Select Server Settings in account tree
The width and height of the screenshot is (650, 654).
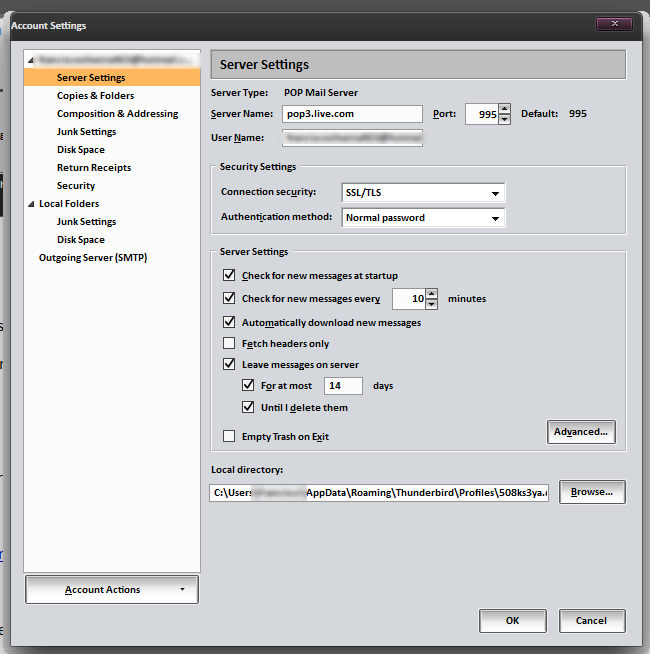(112, 78)
